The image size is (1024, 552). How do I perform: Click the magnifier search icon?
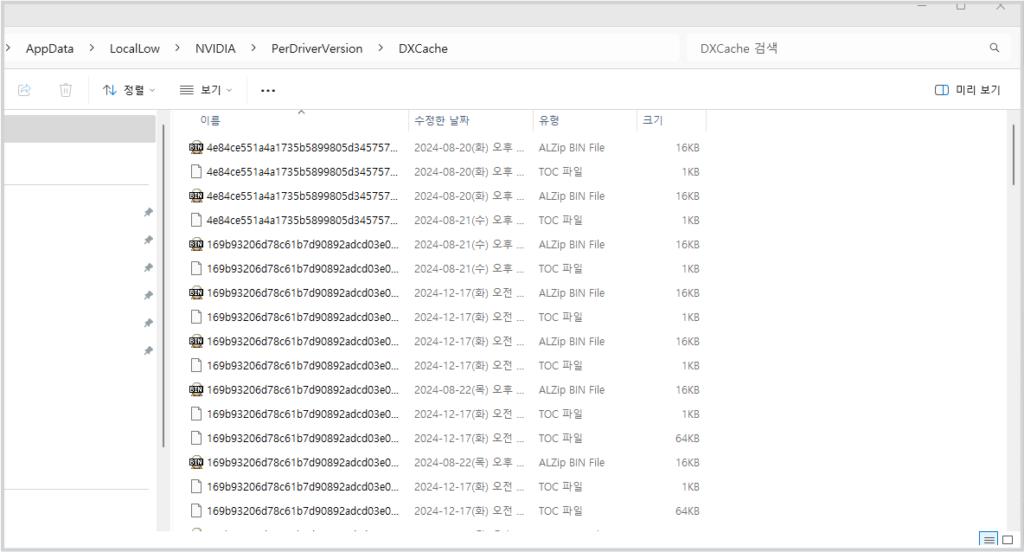pyautogui.click(x=994, y=48)
